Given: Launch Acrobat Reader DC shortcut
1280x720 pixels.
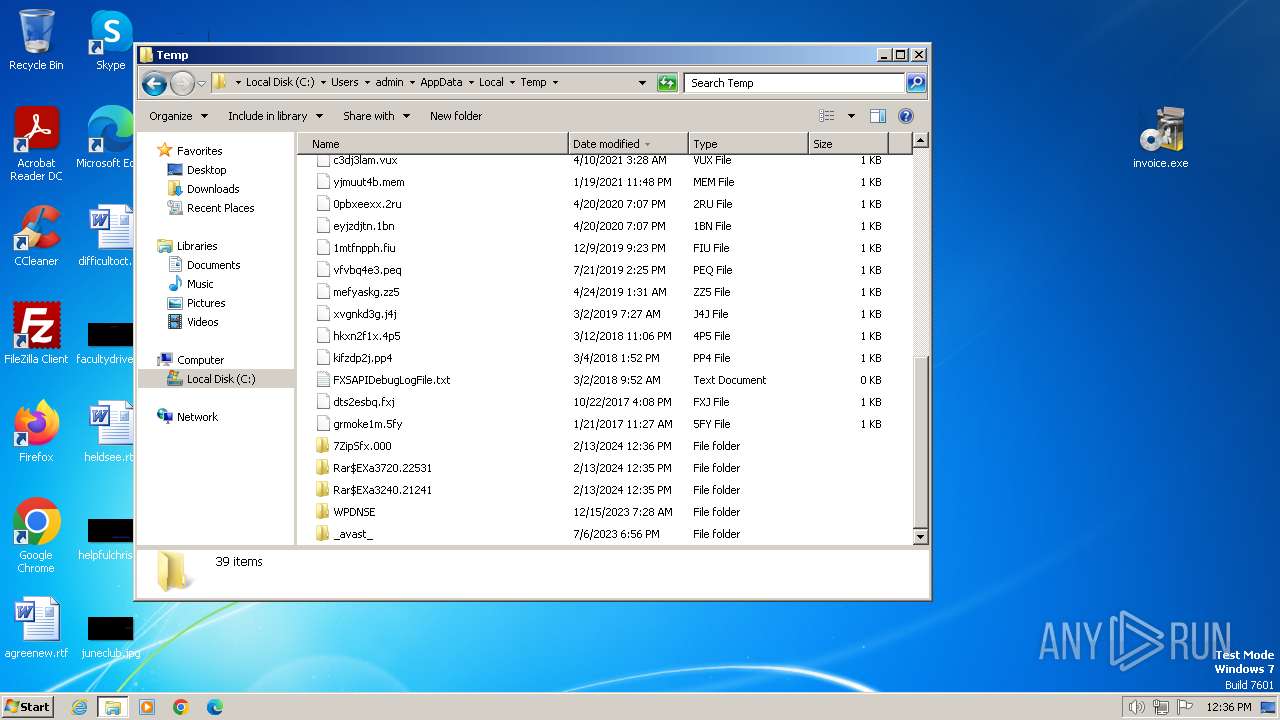Looking at the screenshot, I should (36, 144).
